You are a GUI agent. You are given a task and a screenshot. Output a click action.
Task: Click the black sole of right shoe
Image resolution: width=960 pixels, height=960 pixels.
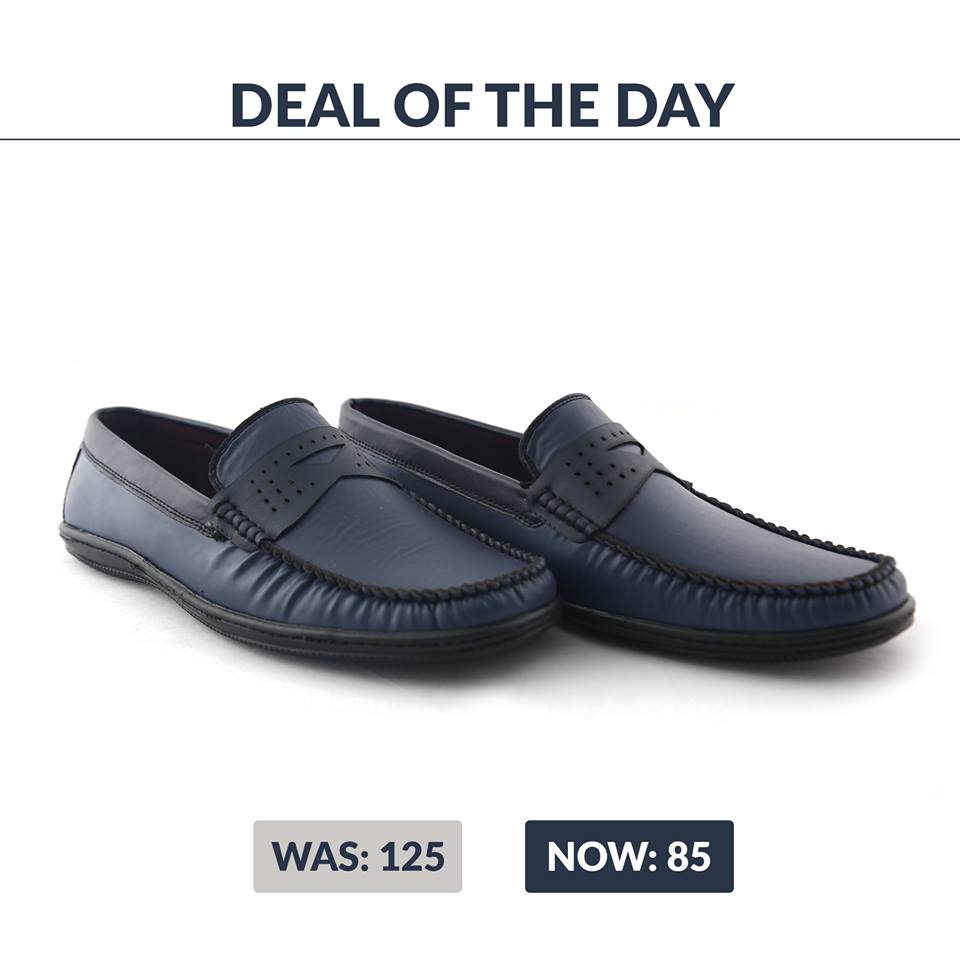[x=741, y=631]
